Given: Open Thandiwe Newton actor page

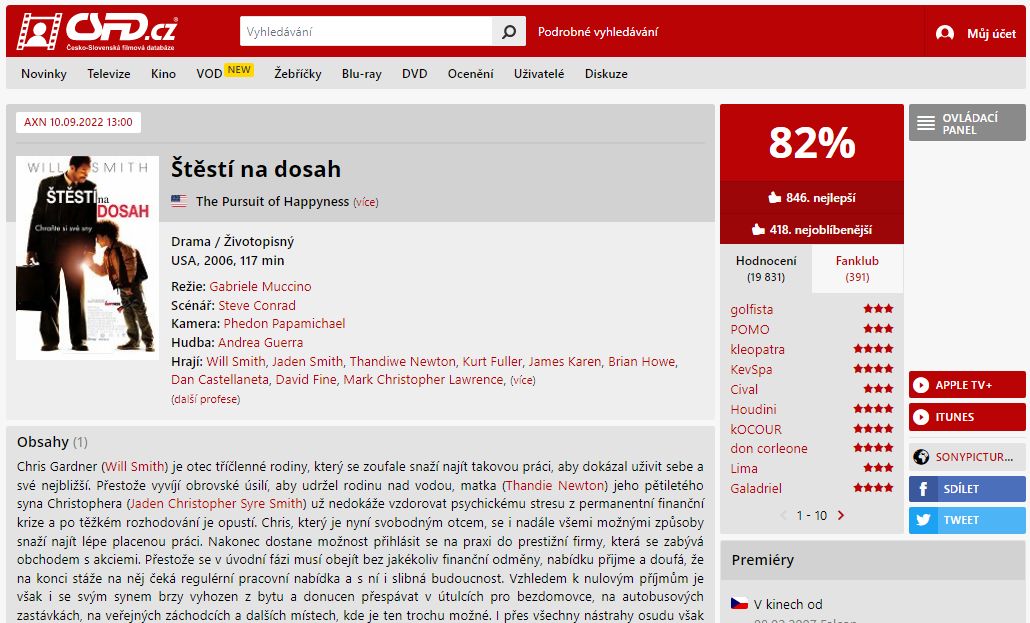Looking at the screenshot, I should (402, 361).
